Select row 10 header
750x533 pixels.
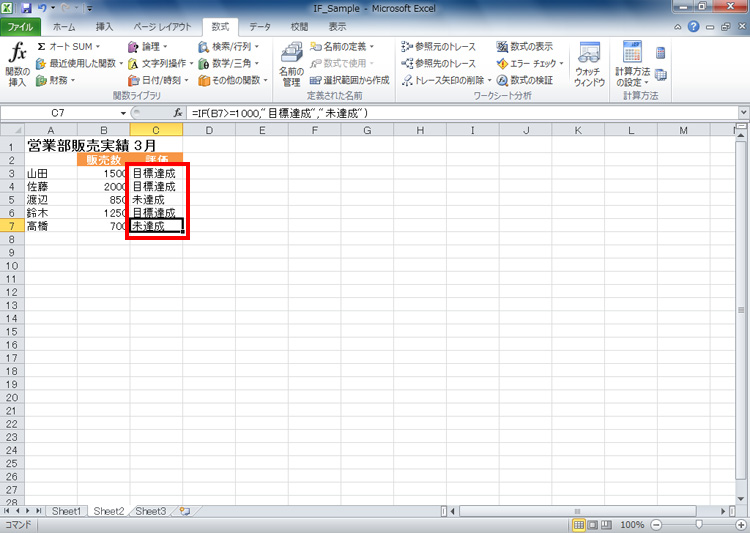pos(12,266)
